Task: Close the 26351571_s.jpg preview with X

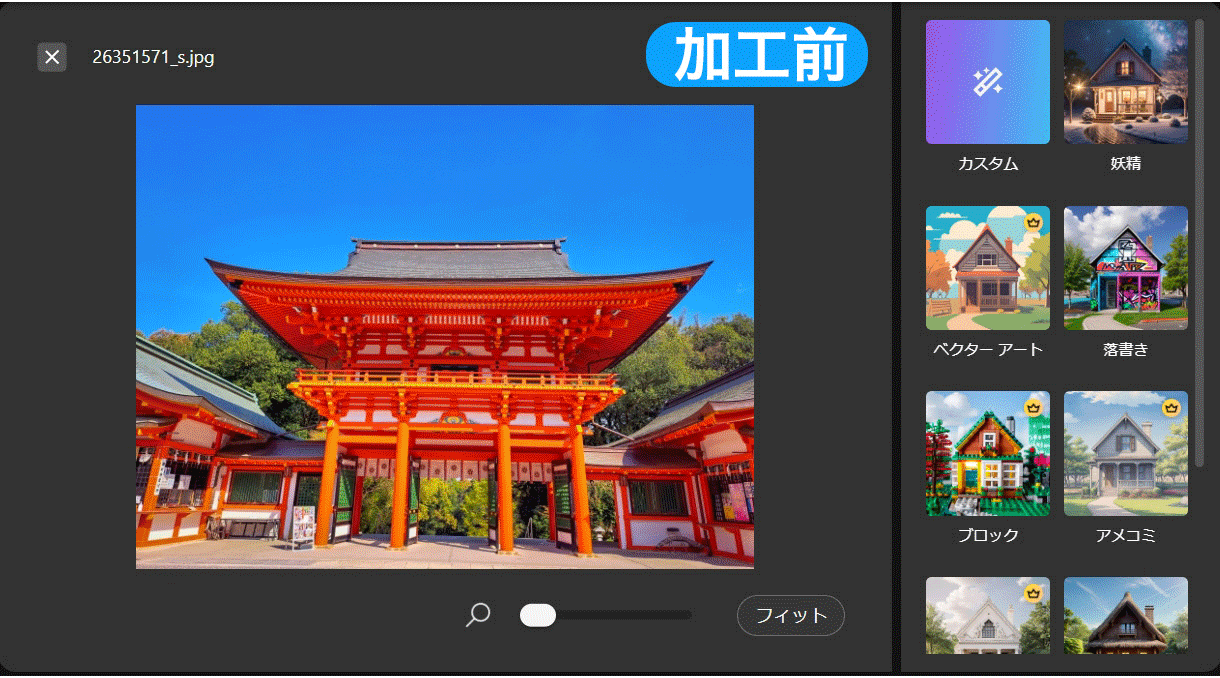Action: 52,57
